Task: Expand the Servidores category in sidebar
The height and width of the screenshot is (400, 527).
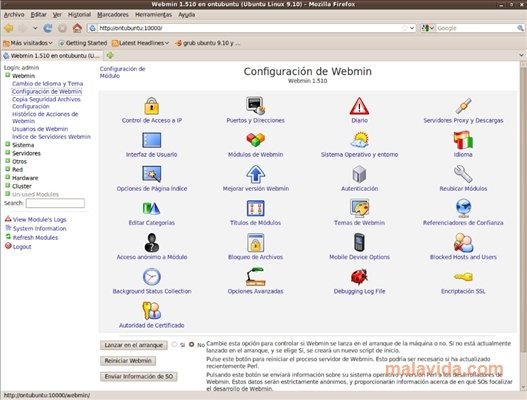Action: [x=7, y=153]
